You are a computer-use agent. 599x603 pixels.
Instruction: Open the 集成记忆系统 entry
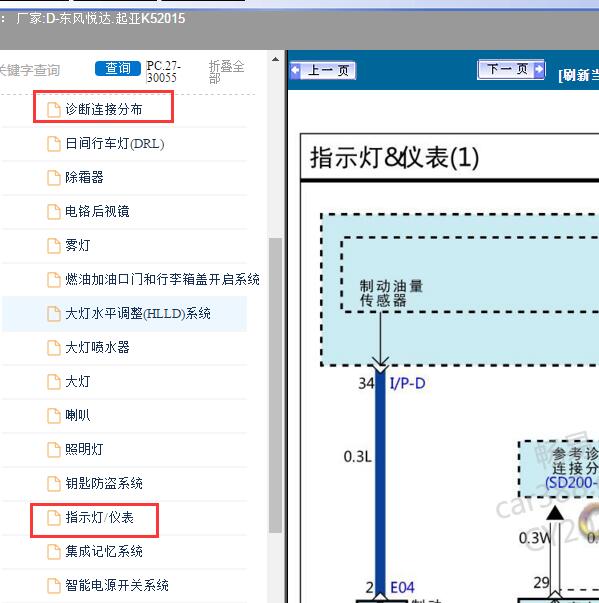104,551
